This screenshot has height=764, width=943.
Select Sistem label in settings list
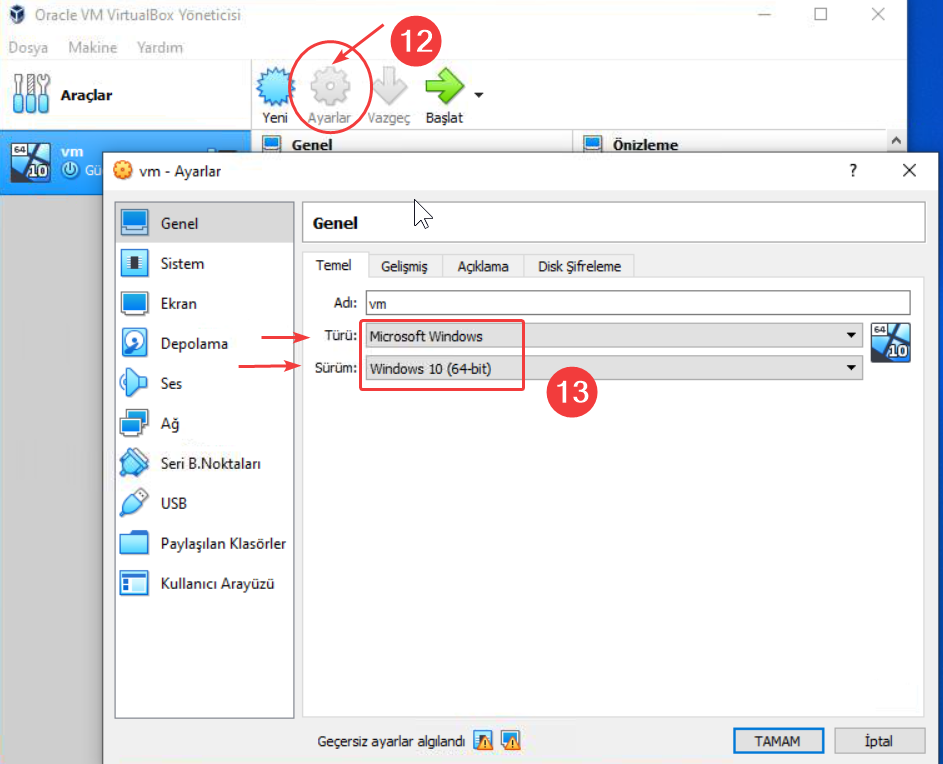coord(182,263)
